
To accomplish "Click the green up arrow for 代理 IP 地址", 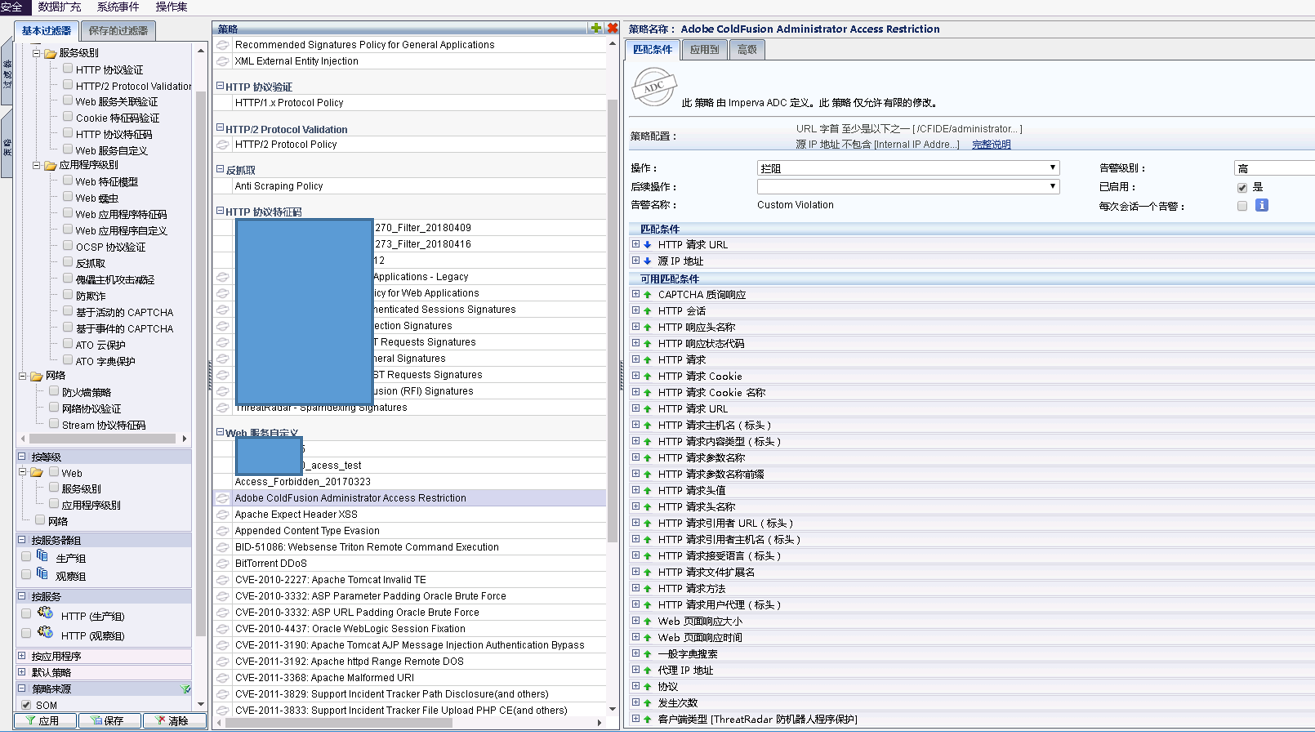I will click(648, 670).
